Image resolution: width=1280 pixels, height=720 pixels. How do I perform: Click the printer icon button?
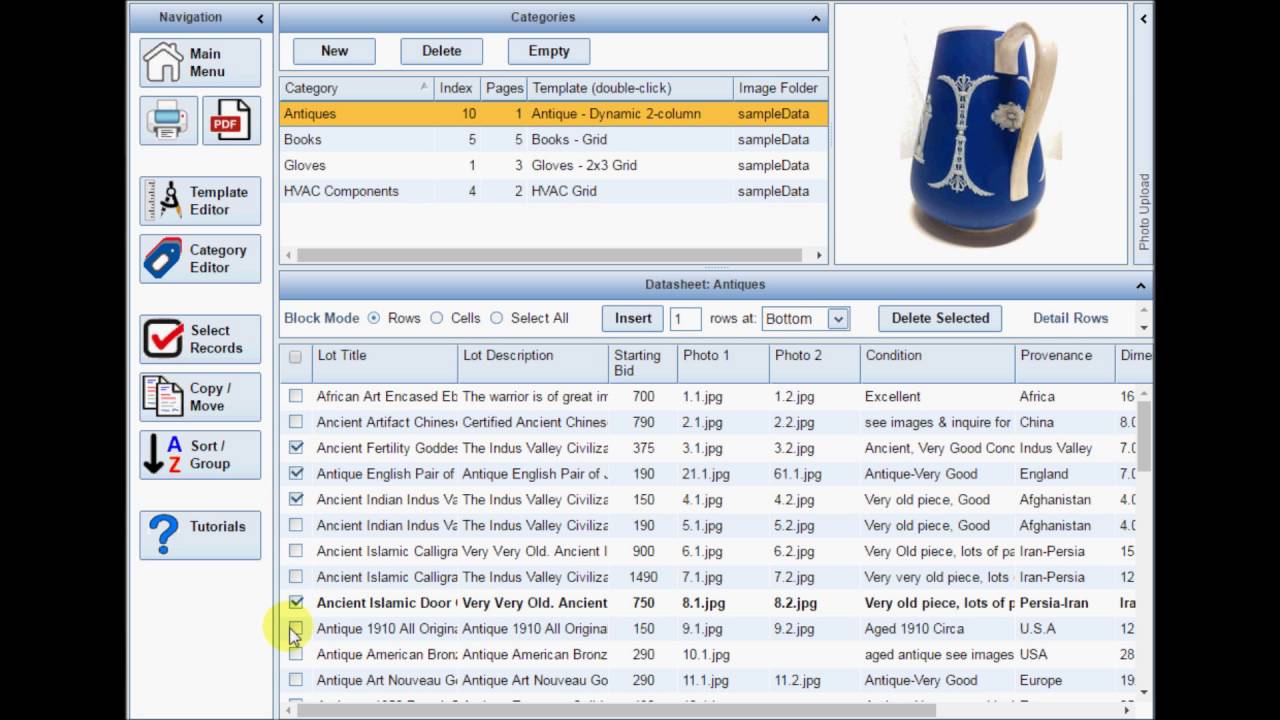pyautogui.click(x=168, y=121)
